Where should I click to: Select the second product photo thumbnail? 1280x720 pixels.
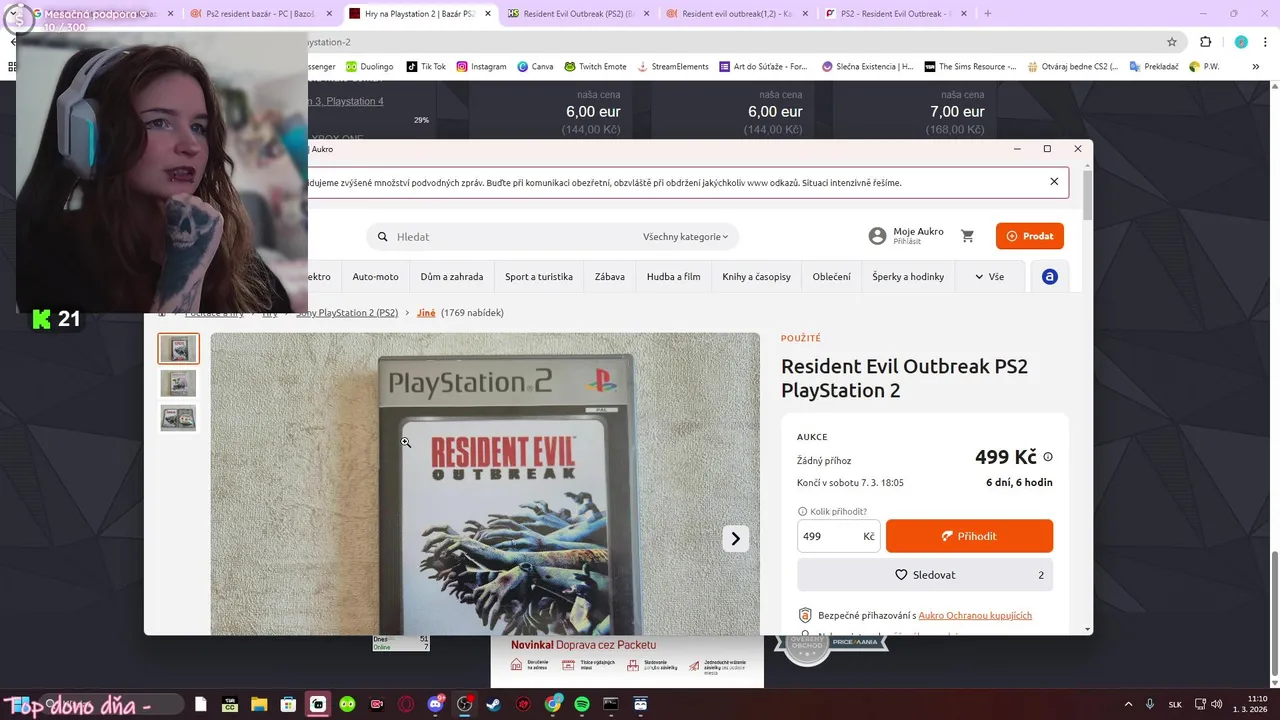[179, 383]
